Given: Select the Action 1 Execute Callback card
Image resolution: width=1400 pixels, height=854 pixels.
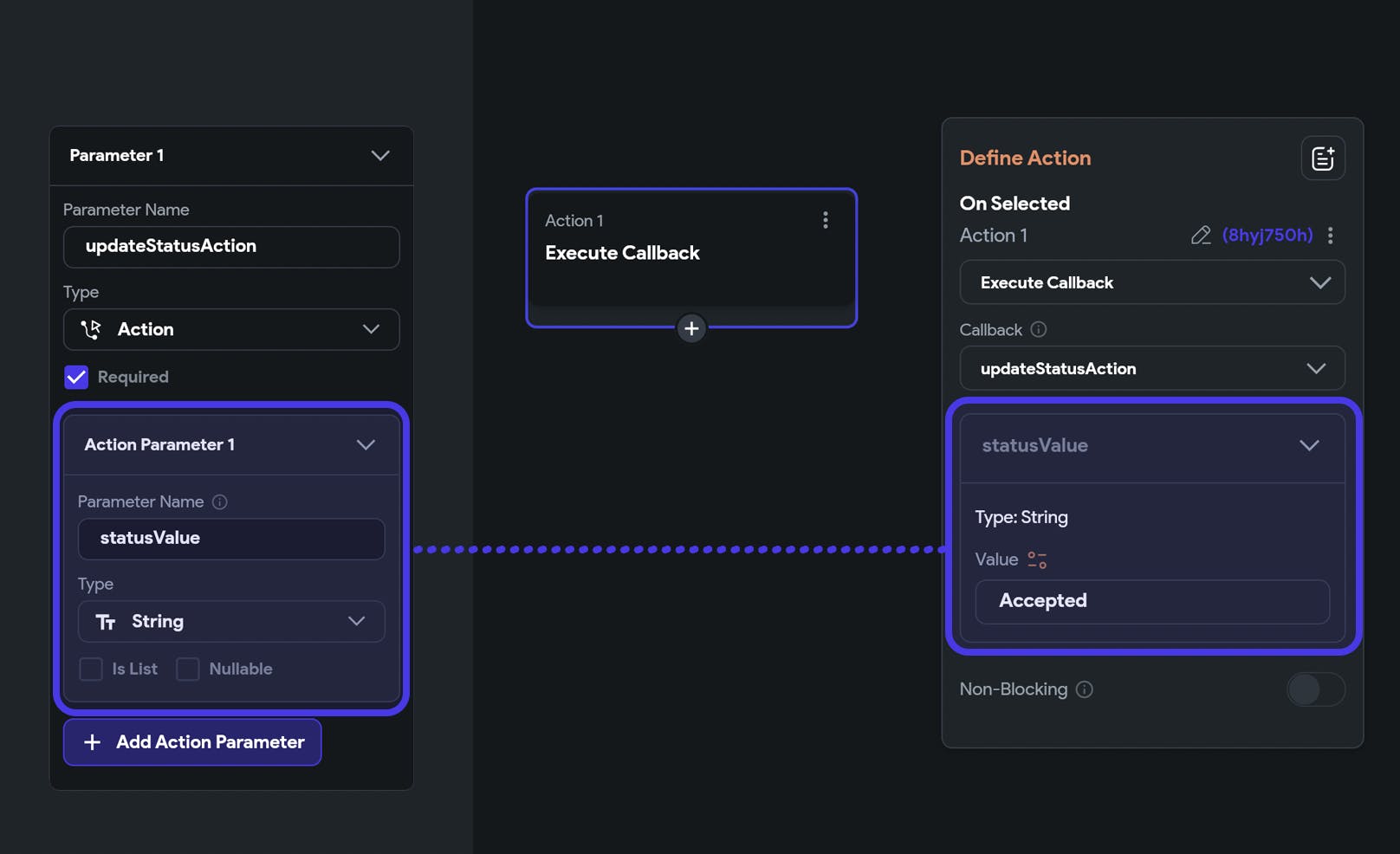Looking at the screenshot, I should [691, 256].
